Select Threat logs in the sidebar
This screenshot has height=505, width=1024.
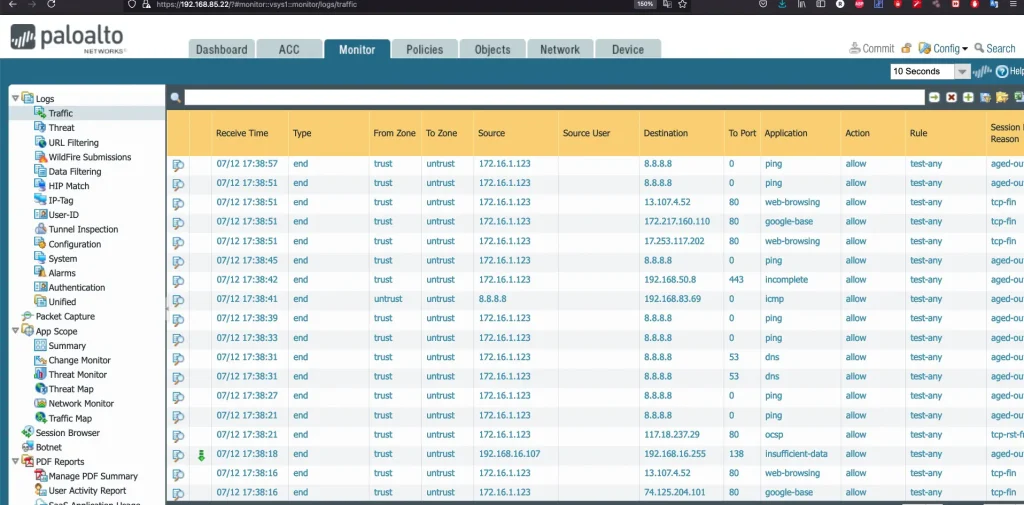[x=61, y=128]
